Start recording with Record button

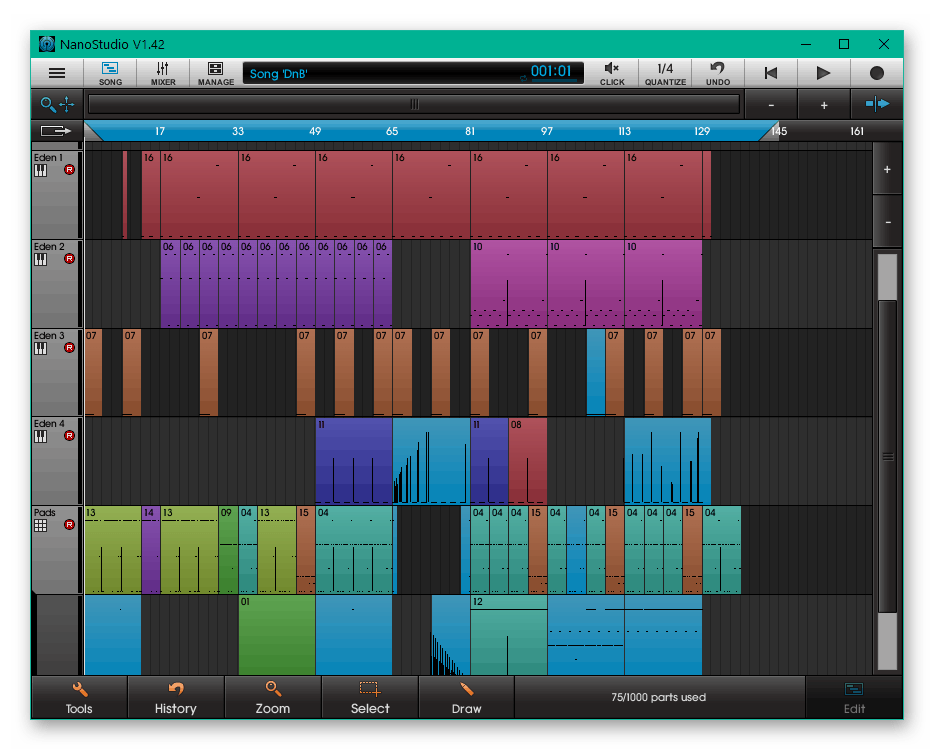[x=876, y=73]
